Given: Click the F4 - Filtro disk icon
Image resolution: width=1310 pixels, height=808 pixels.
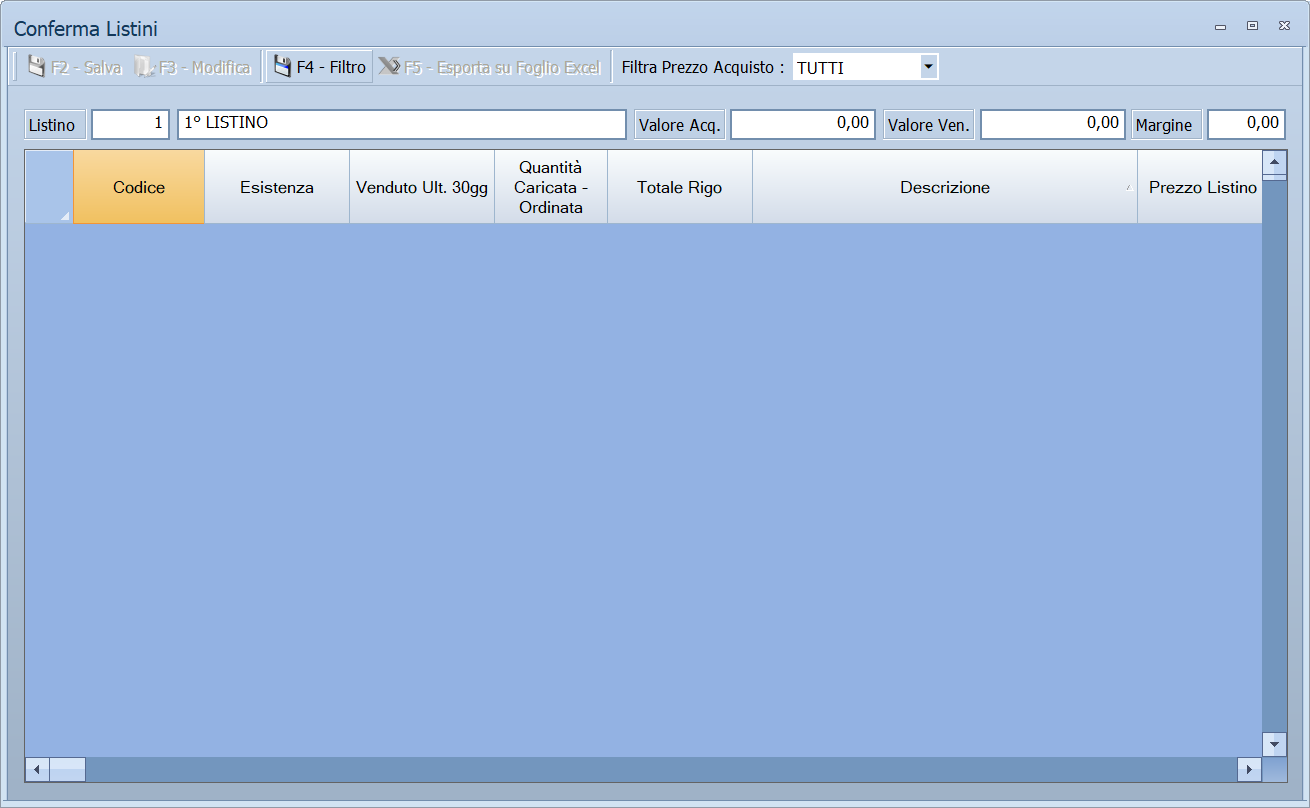Looking at the screenshot, I should point(282,67).
